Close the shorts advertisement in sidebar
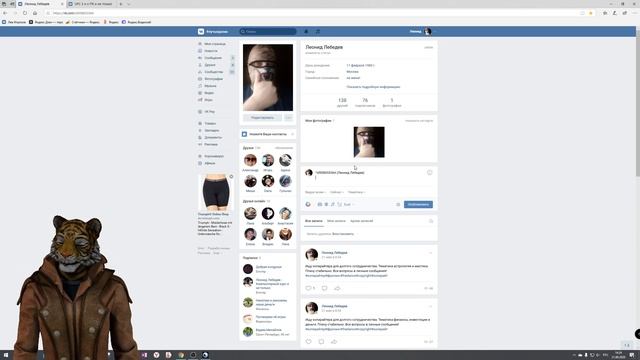 [231, 177]
